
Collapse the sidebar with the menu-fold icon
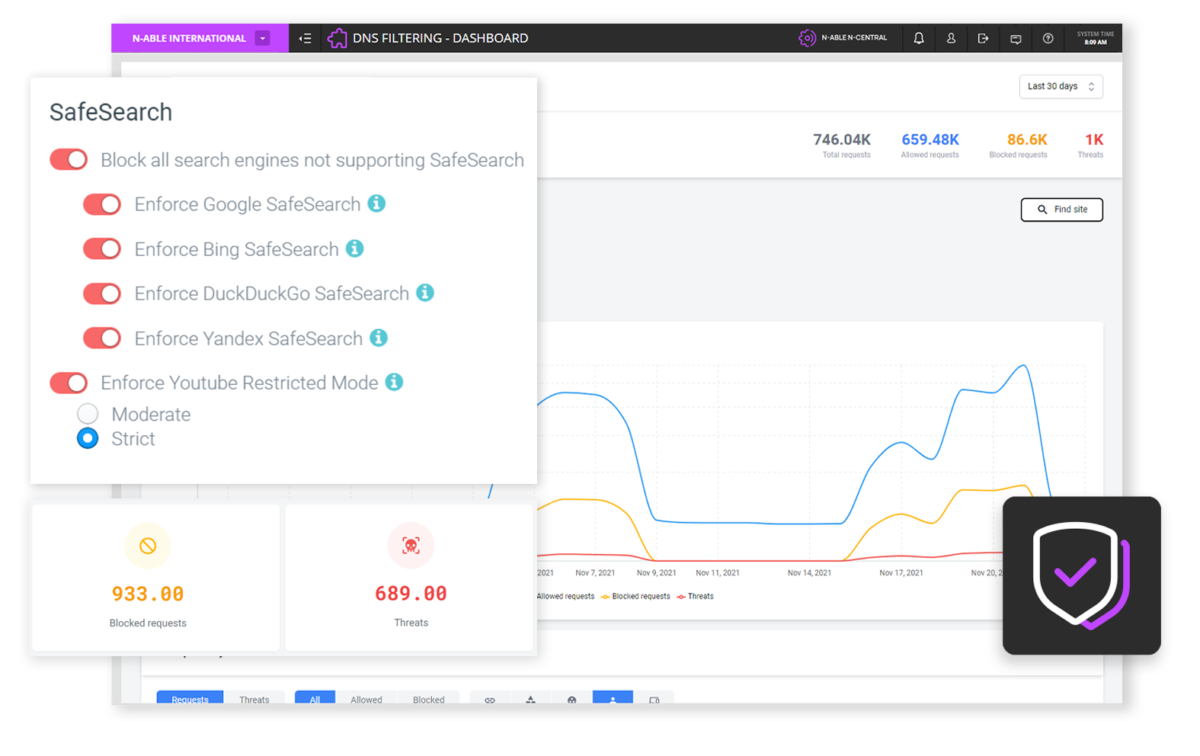(x=305, y=38)
